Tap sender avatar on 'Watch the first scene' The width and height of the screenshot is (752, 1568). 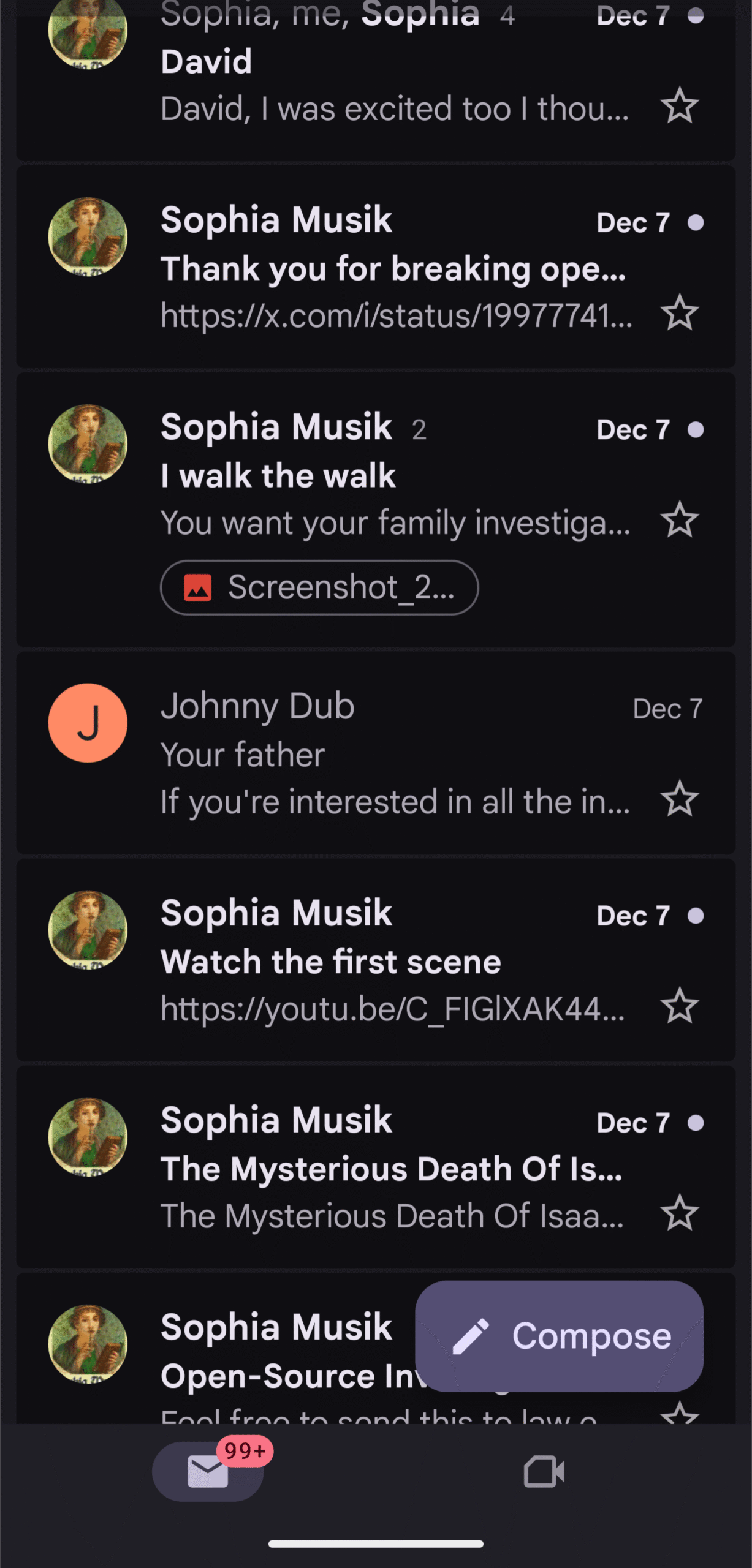[x=88, y=930]
